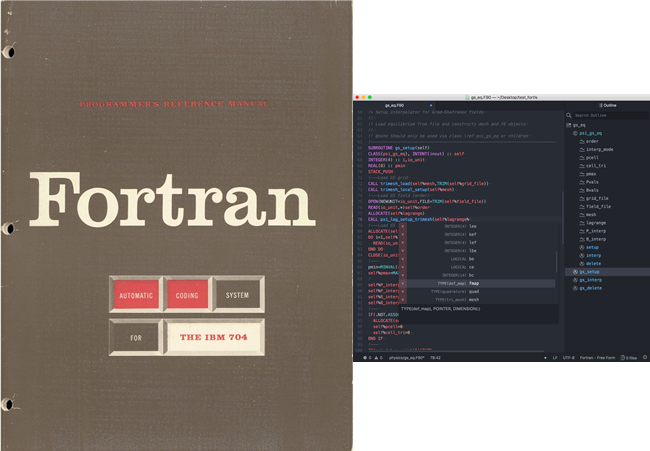Click the function icon beside gs_delete
This screenshot has width=650, height=451.
tap(575, 288)
